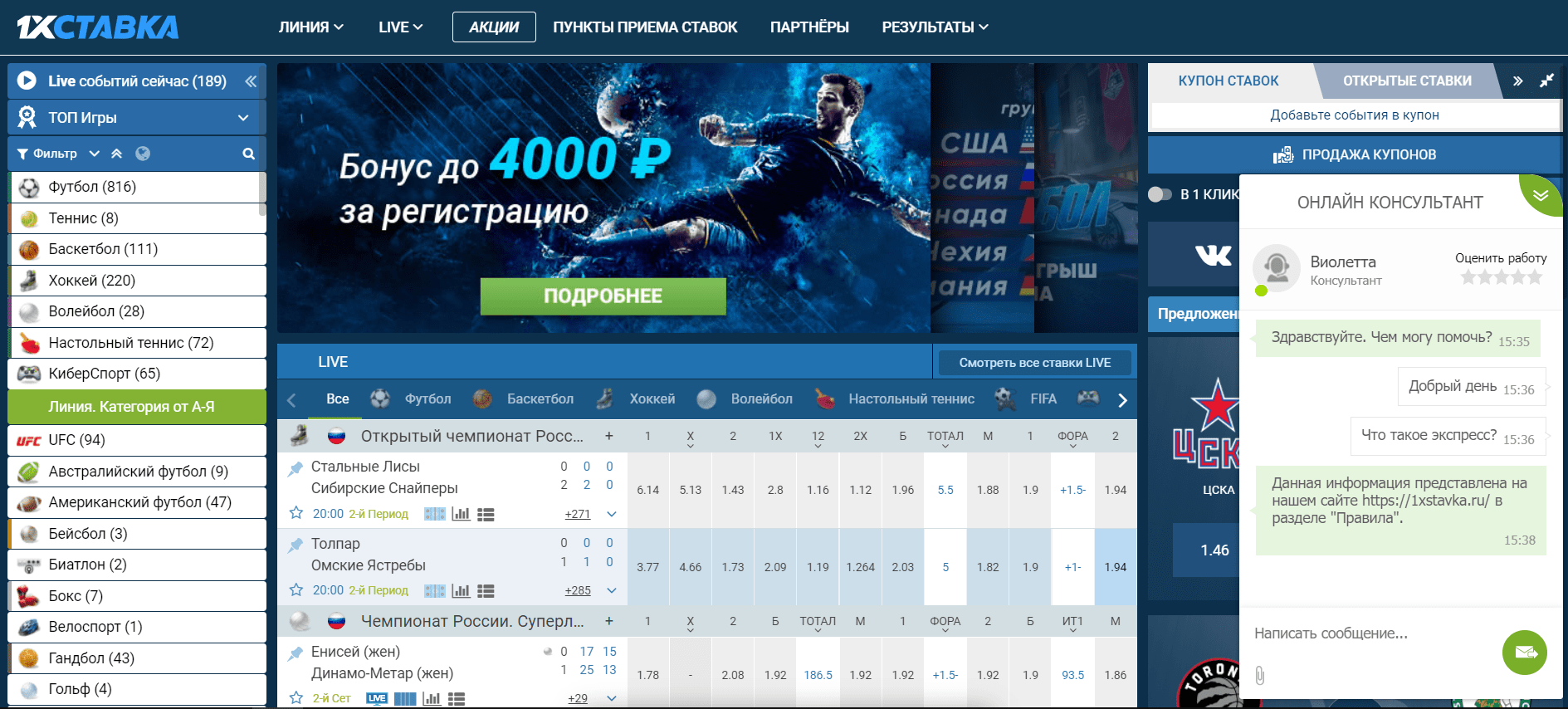Open the АКЦИИ page

pos(494,27)
